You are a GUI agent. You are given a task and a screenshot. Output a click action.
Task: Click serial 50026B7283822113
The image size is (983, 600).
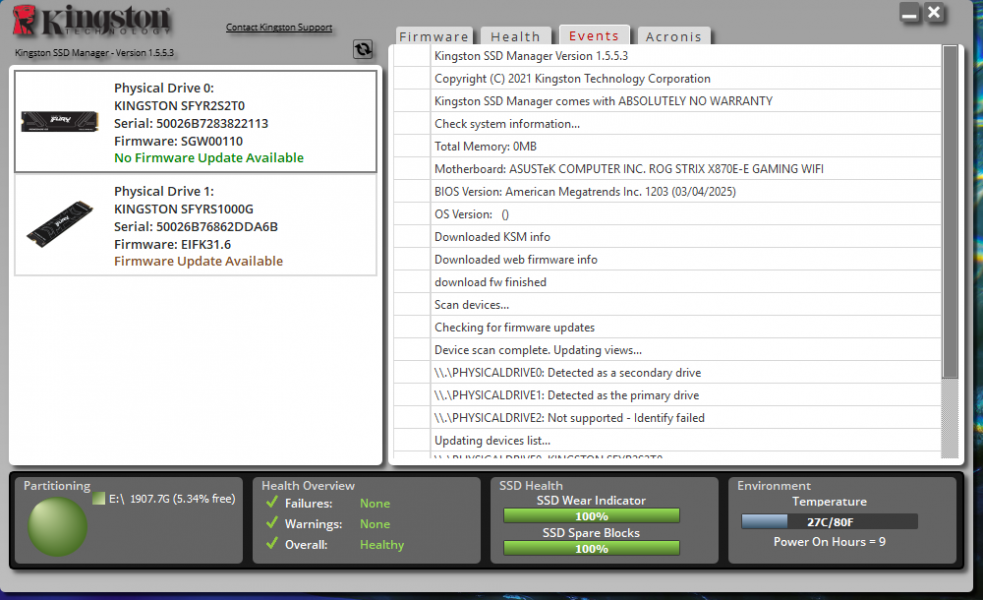coord(191,124)
